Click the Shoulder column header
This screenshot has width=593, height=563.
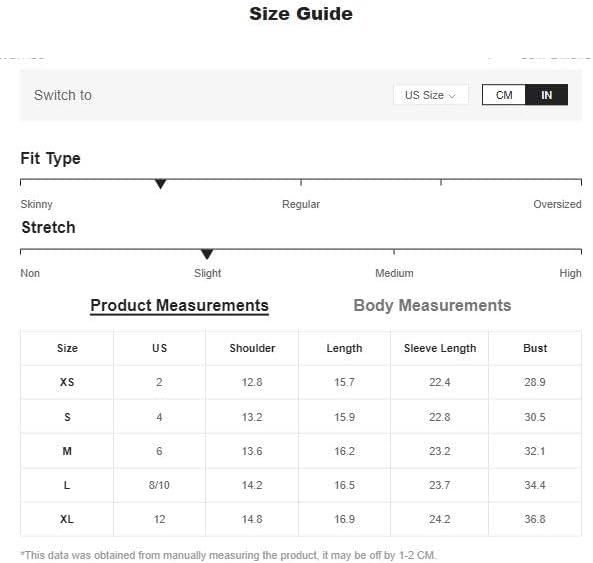(252, 348)
